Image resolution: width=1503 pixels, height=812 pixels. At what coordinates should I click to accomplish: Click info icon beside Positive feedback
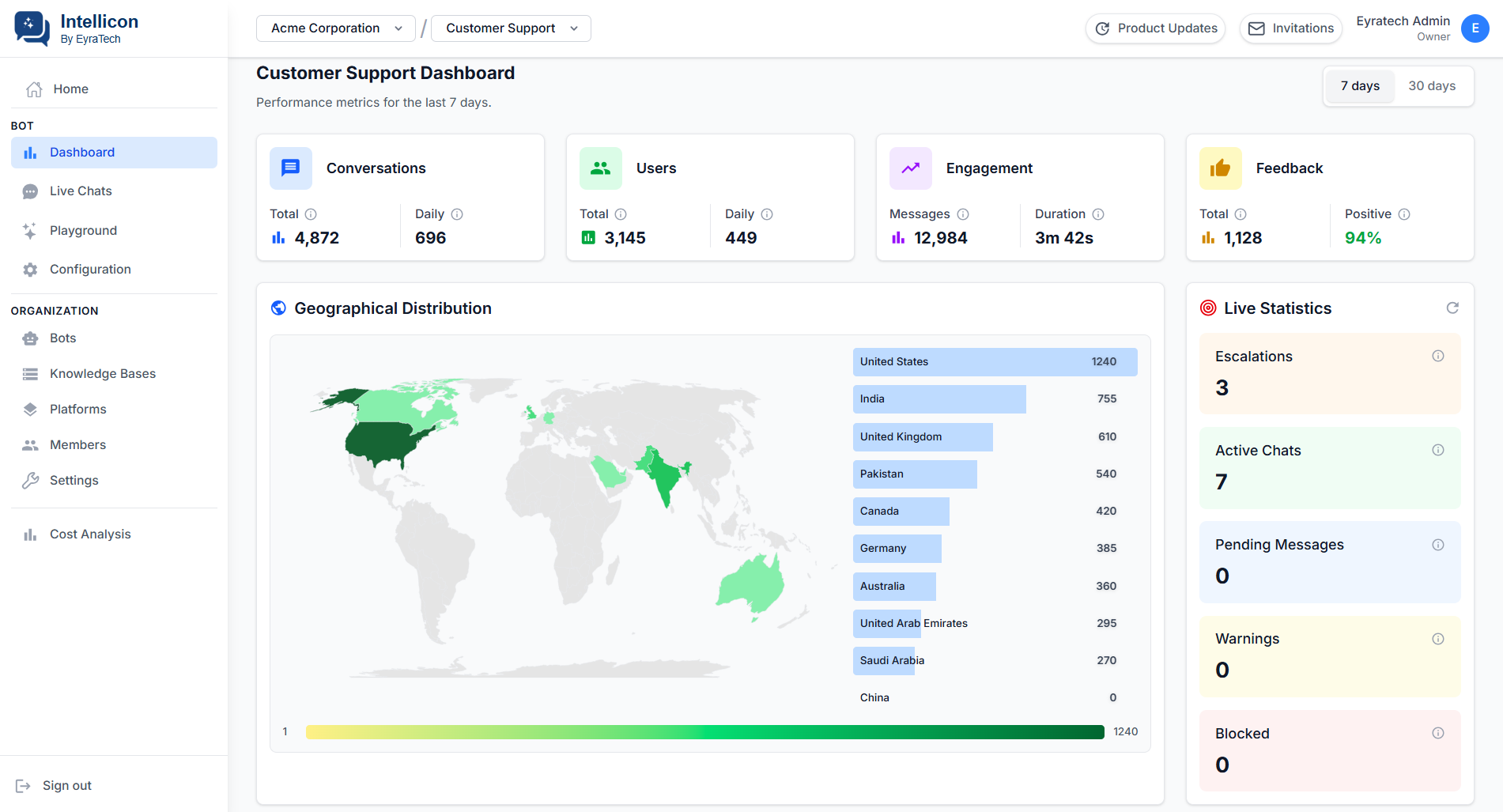[1404, 214]
